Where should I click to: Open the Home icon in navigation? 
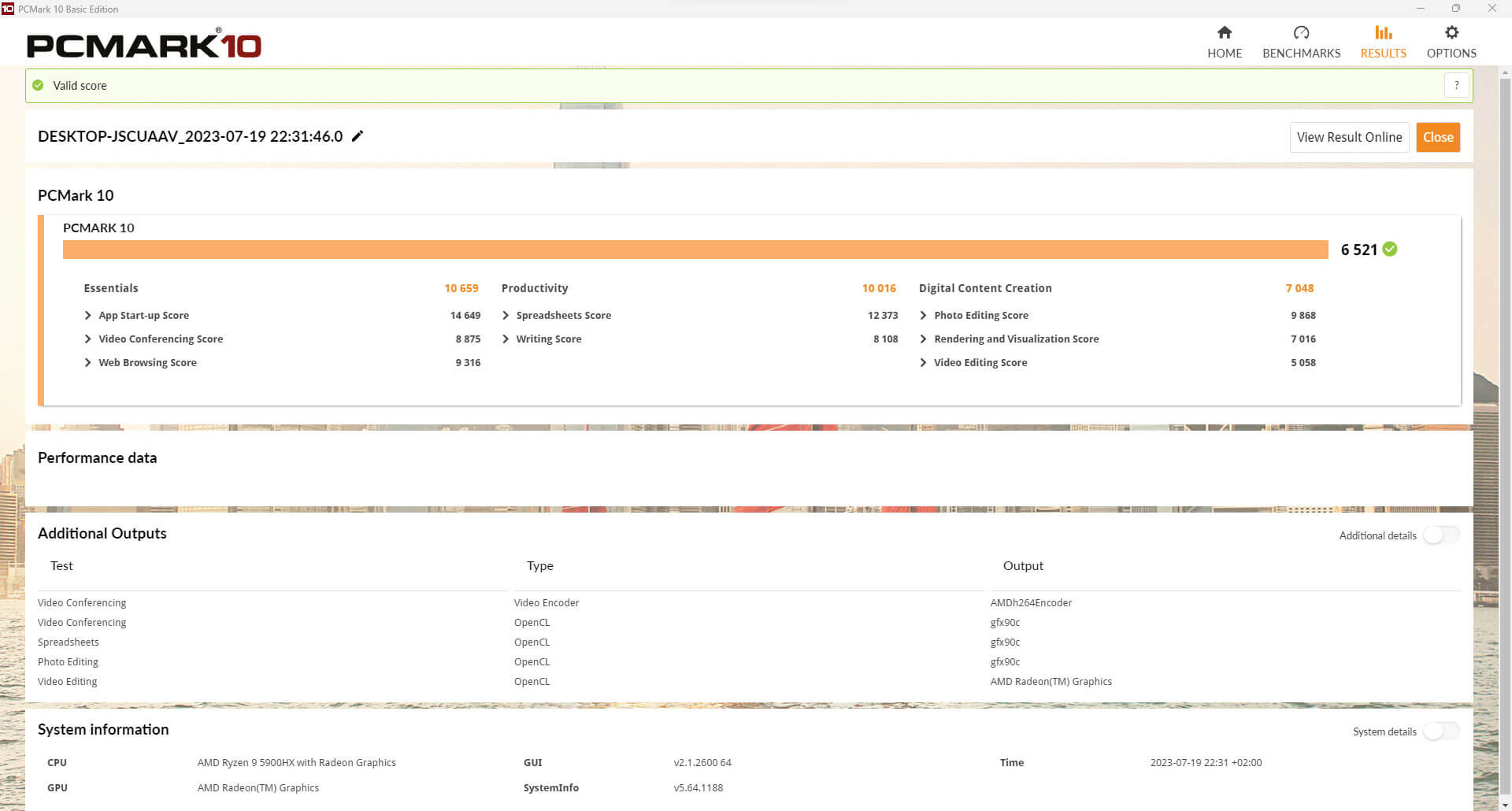click(x=1224, y=32)
